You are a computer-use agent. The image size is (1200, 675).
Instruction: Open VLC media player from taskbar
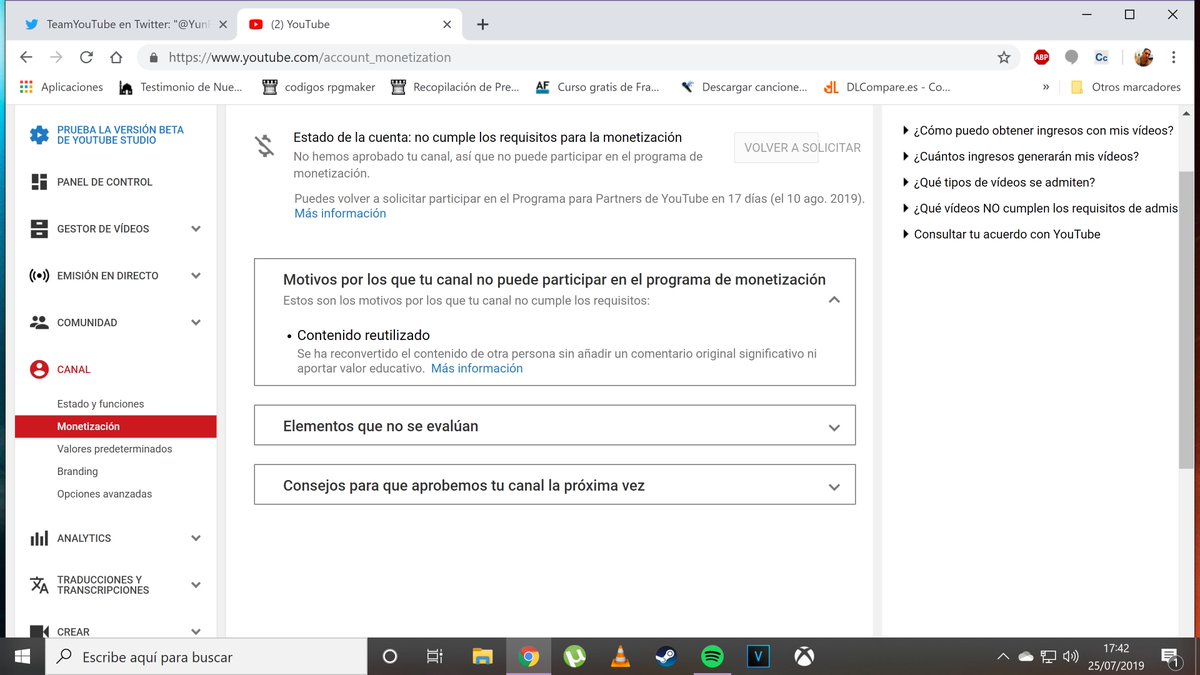tap(620, 657)
